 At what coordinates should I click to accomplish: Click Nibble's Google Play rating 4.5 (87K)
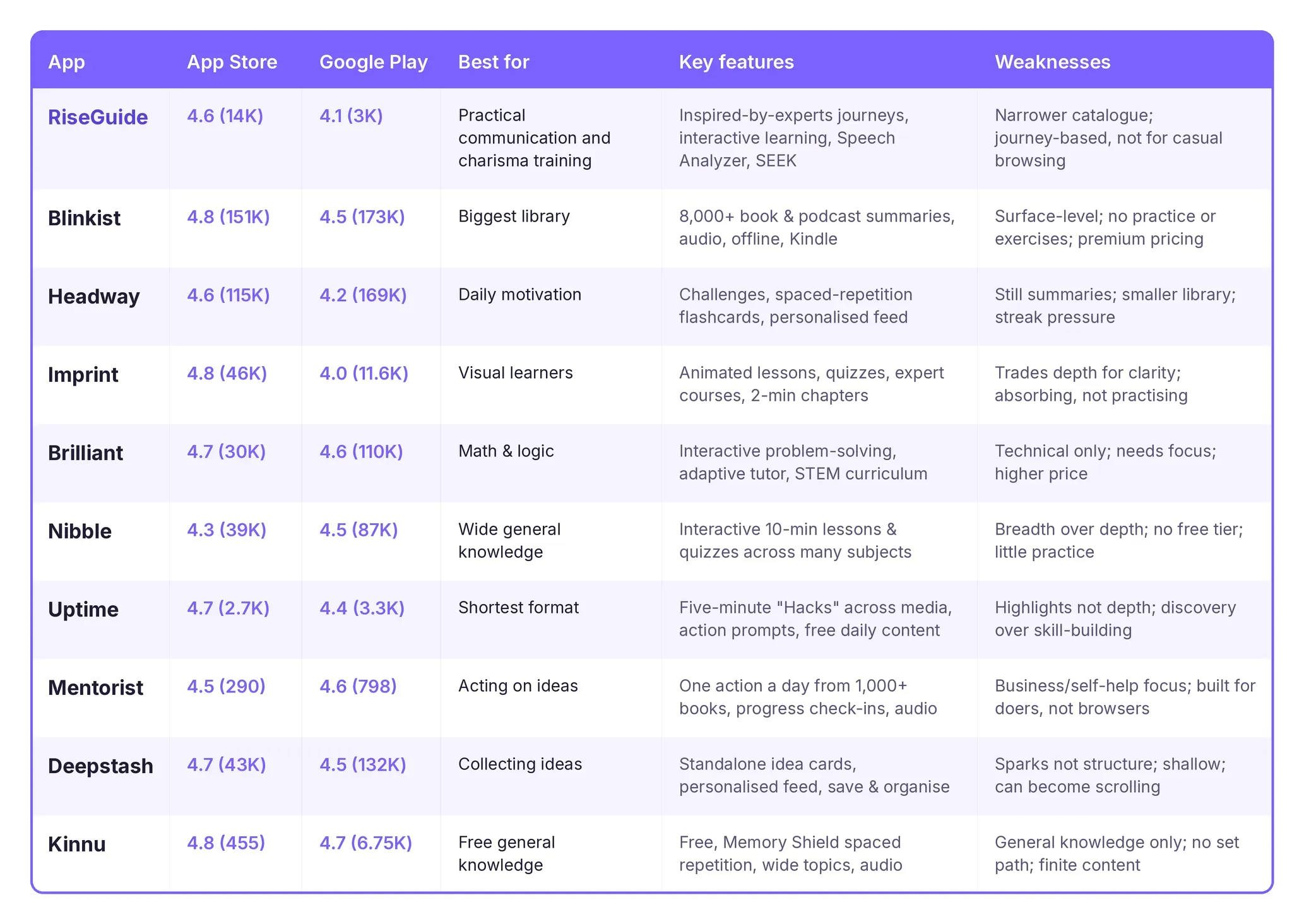coord(359,530)
